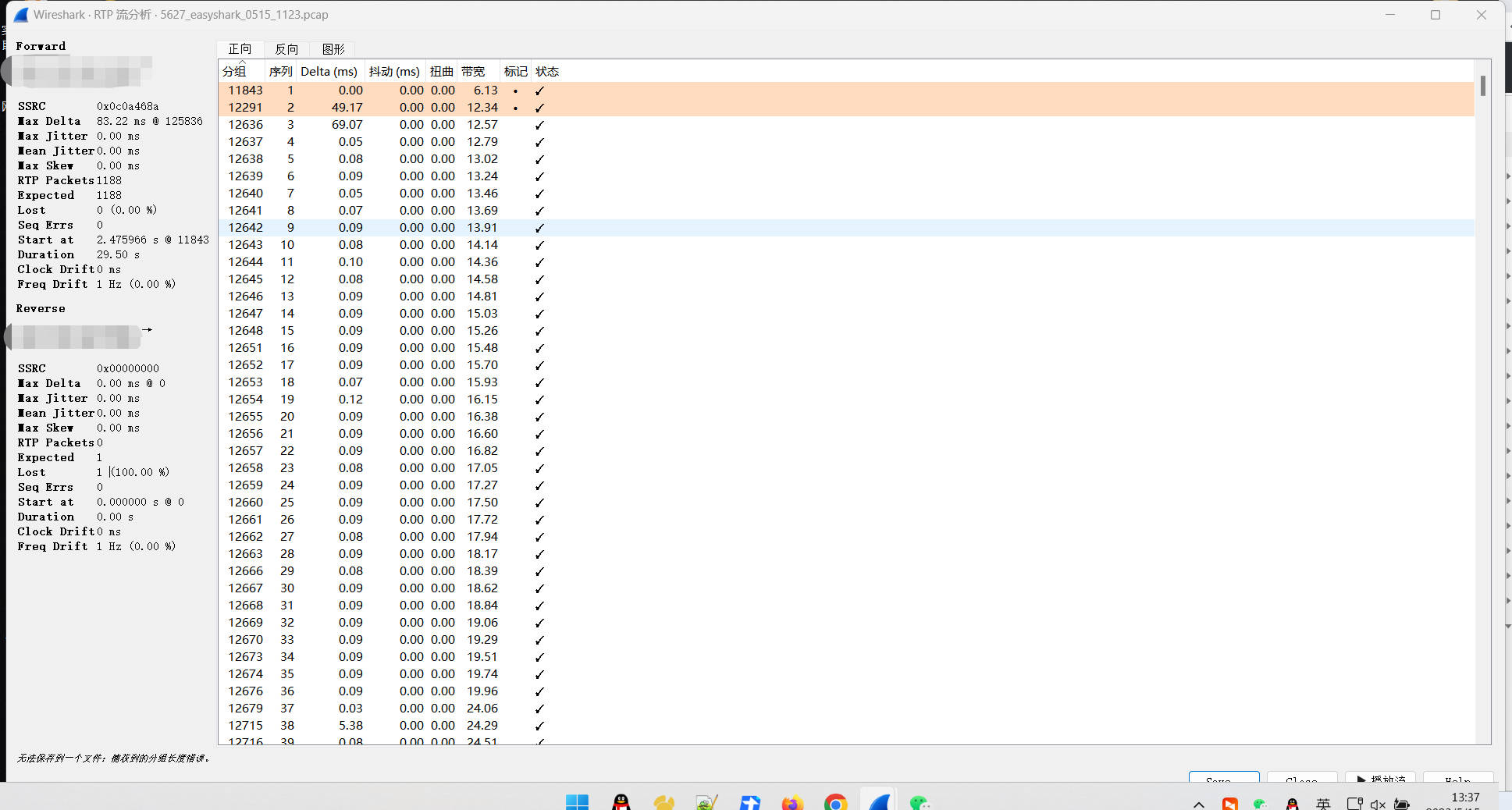The image size is (1512, 810).
Task: Click the Save button
Action: (1224, 777)
